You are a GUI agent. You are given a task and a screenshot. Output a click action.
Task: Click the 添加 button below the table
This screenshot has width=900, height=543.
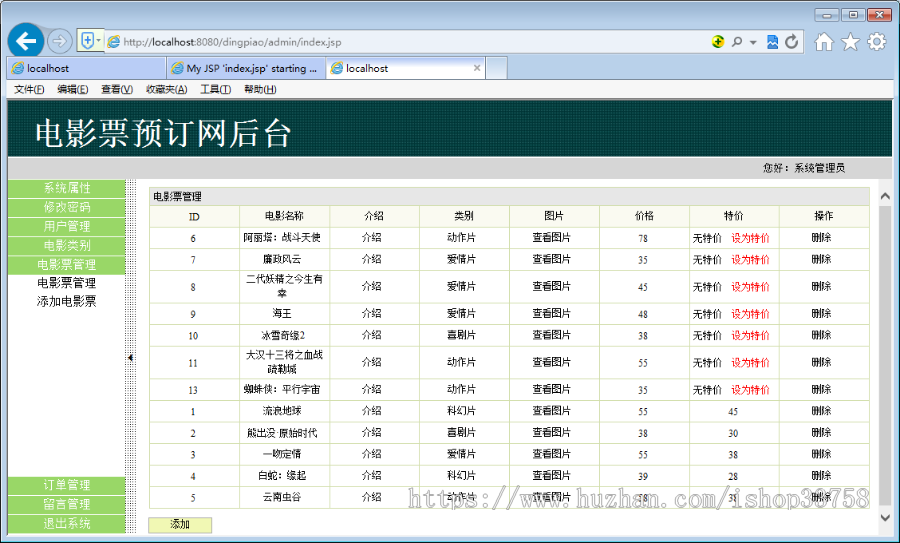coord(180,525)
